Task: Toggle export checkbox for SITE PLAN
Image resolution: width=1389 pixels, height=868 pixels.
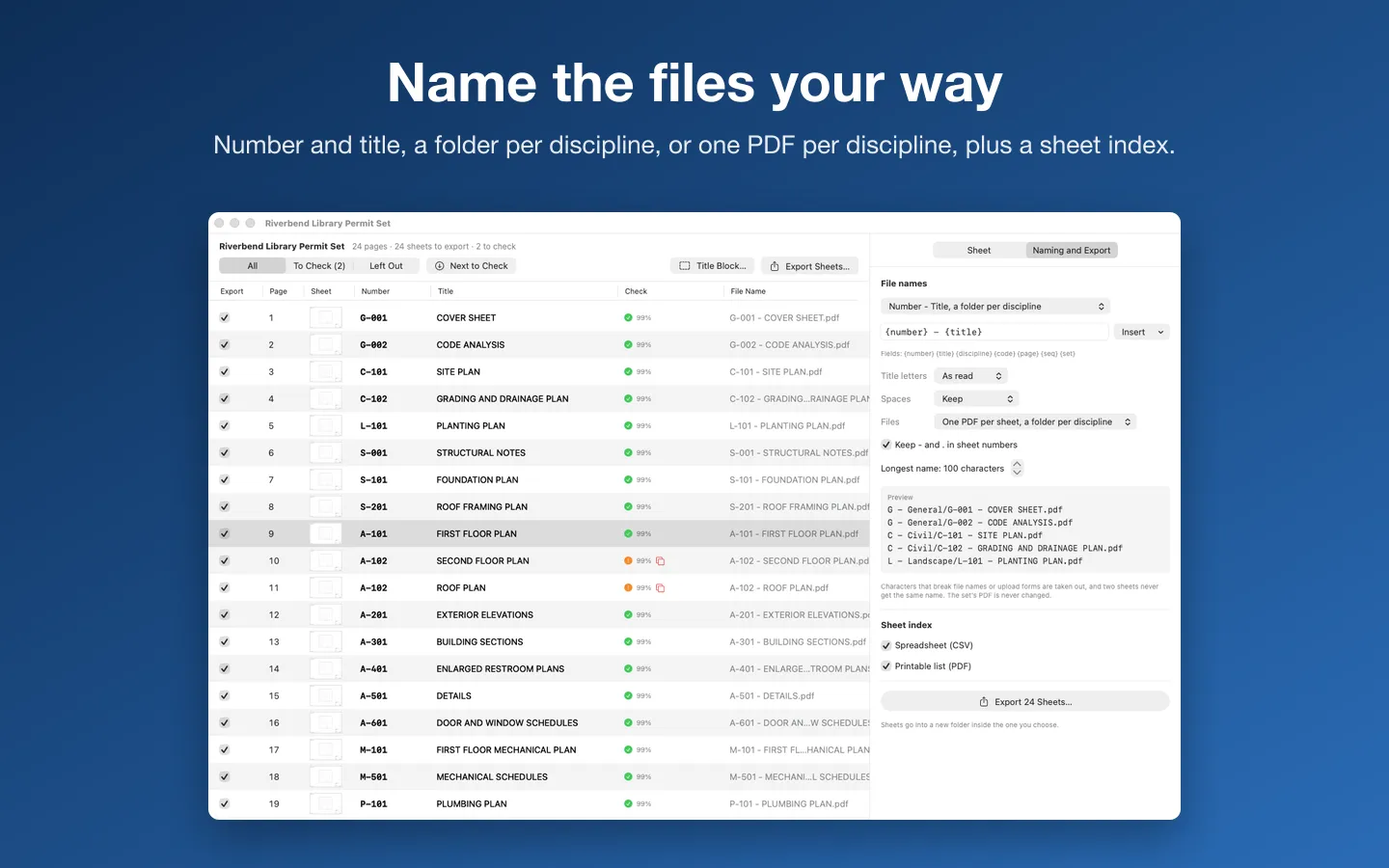Action: [225, 371]
